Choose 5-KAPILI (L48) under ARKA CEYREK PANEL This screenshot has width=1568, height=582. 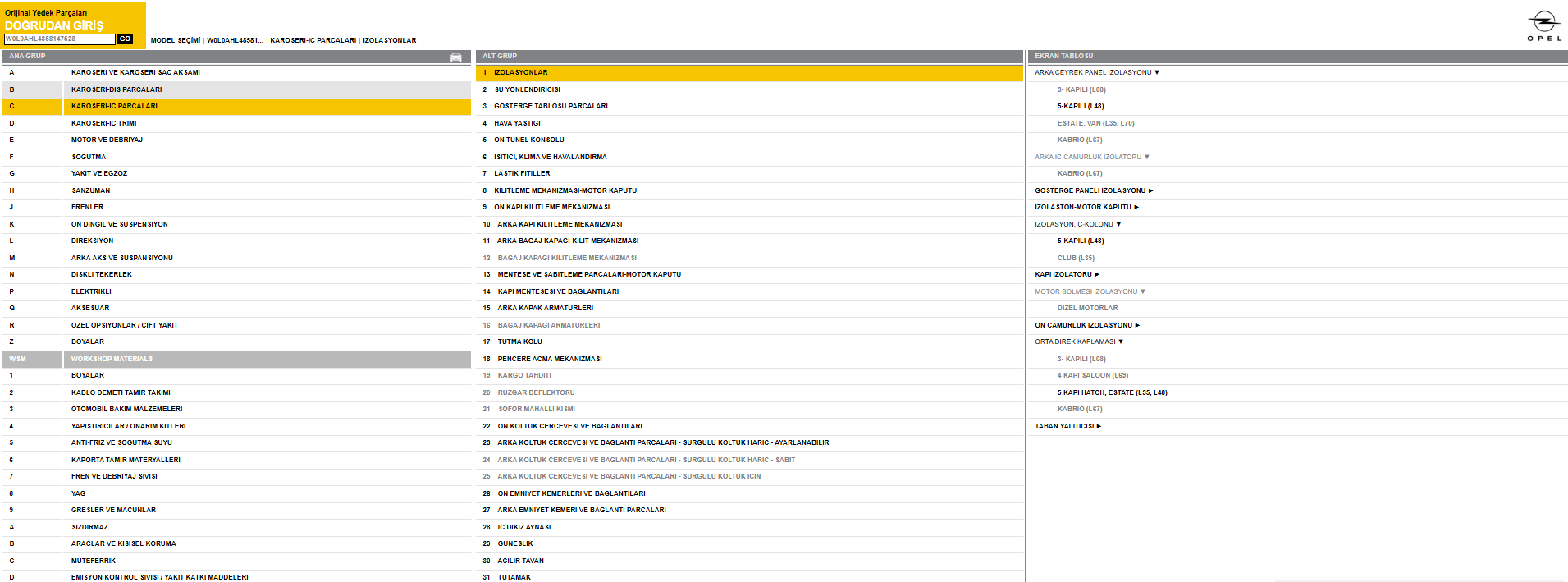1081,106
